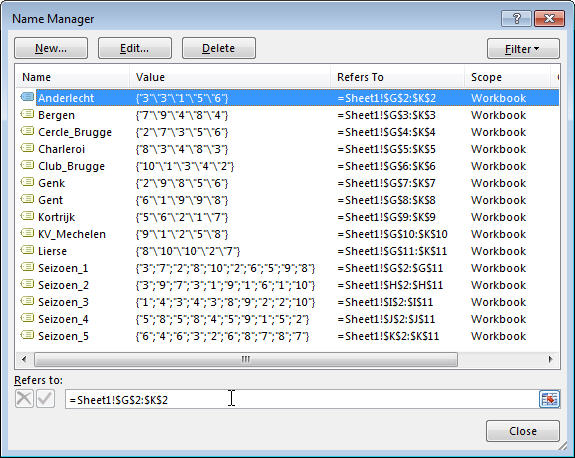Click the name icon beside Gent
Screen dimensions: 575x458
pos(28,199)
